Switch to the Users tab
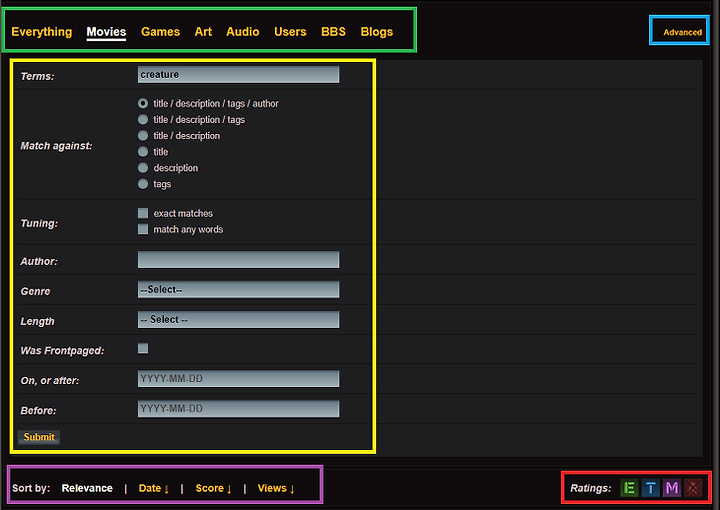Viewport: 720px width, 510px height. click(x=290, y=32)
